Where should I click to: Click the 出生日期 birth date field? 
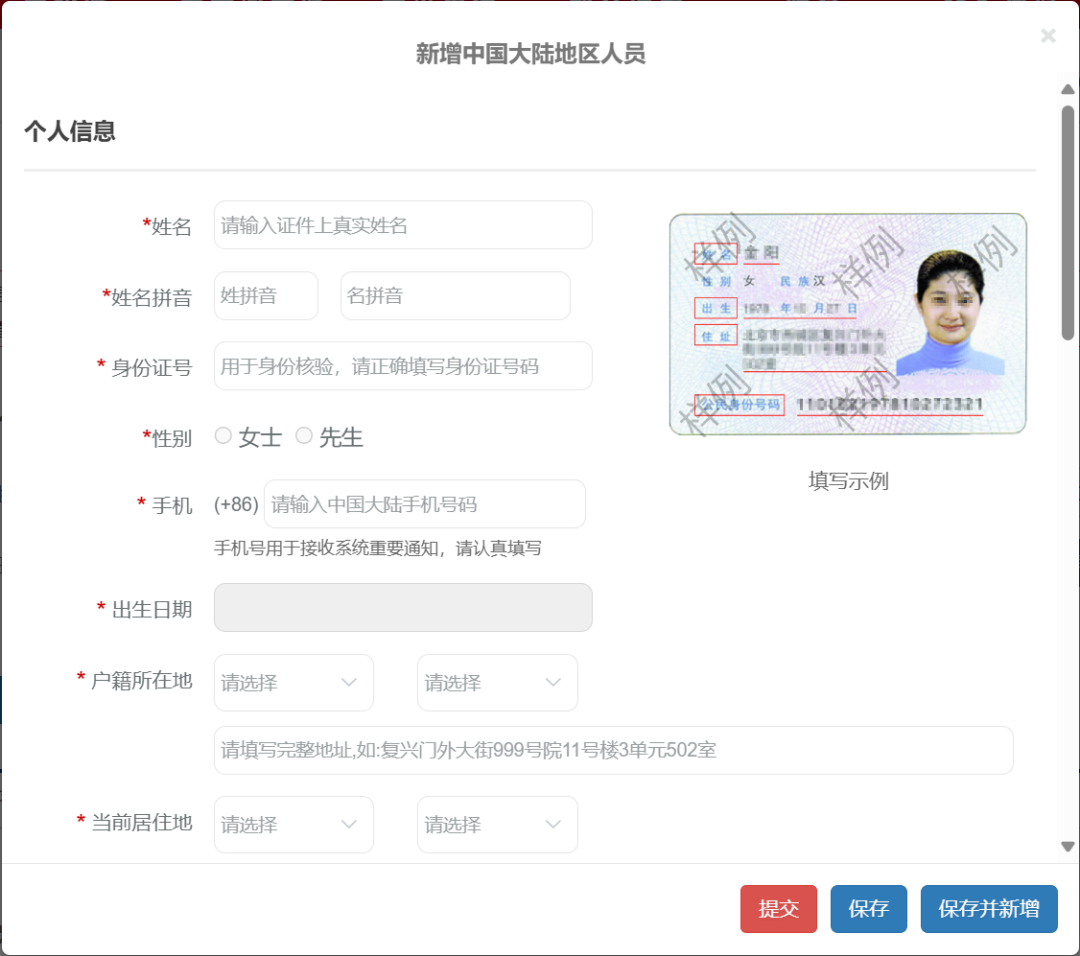pos(402,607)
